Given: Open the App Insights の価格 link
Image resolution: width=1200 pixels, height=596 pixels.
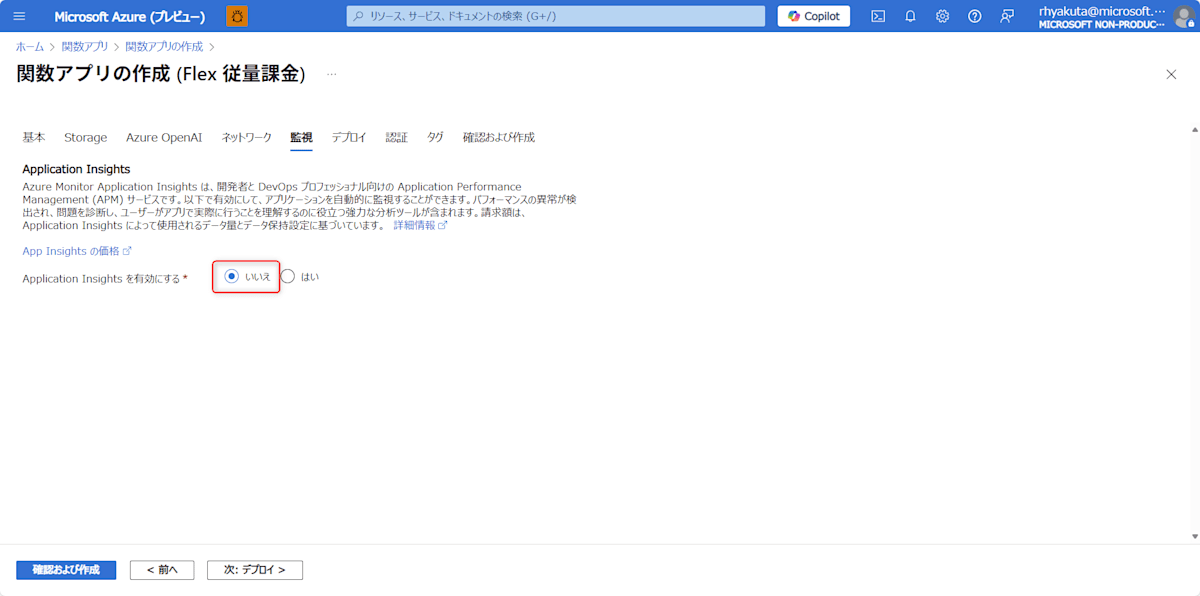Looking at the screenshot, I should click(x=77, y=251).
